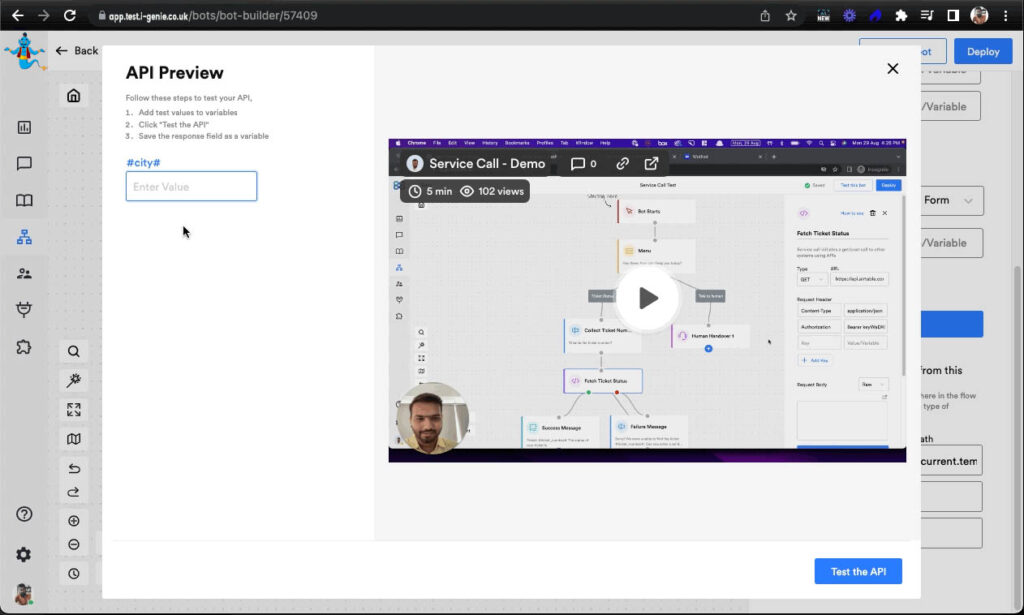
Task: Open the home icon on canvas
Action: pyautogui.click(x=73, y=96)
